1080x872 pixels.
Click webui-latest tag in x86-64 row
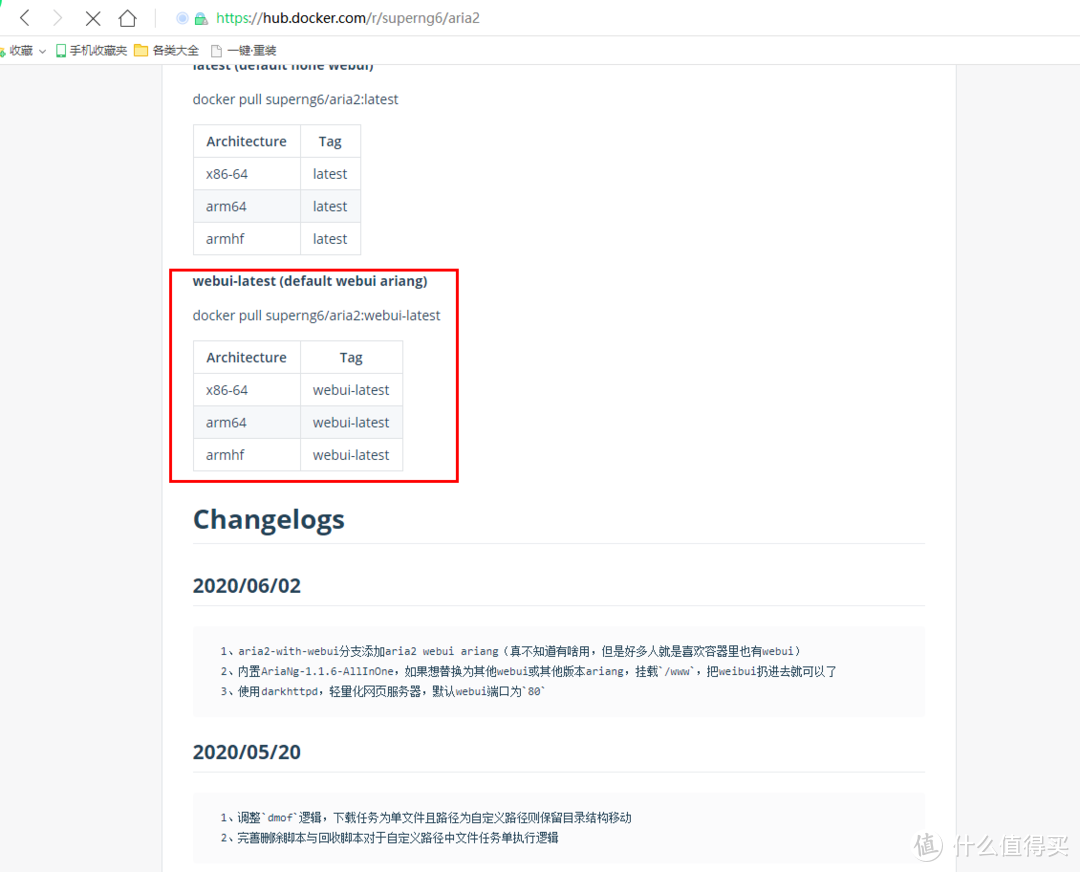351,390
